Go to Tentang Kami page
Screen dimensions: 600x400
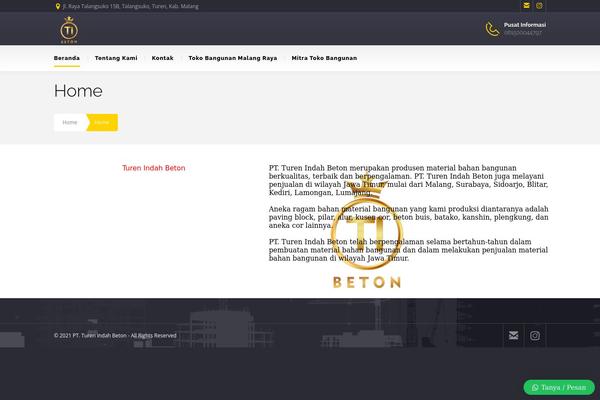116,58
